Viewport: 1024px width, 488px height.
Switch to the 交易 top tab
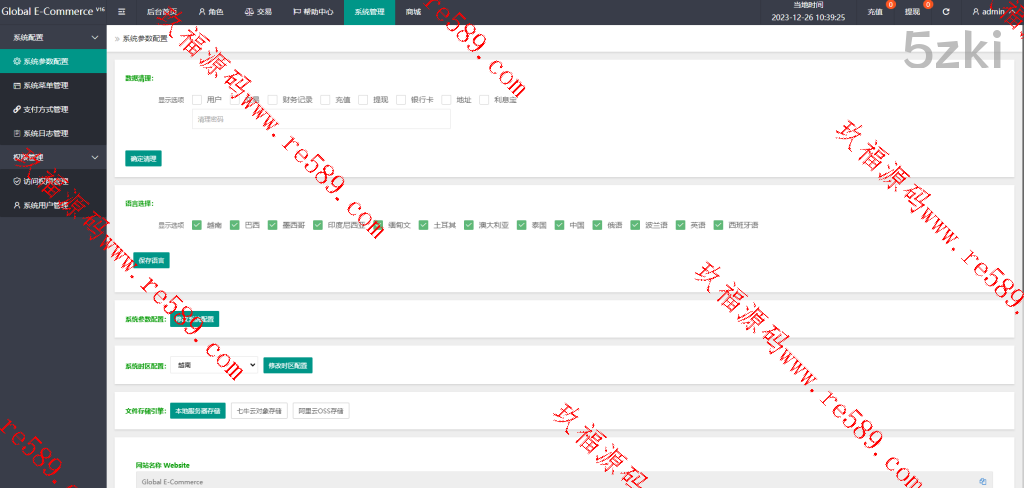click(x=258, y=12)
